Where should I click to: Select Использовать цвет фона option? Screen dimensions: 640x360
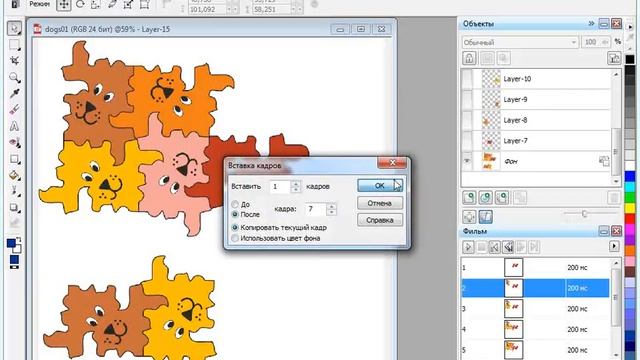pyautogui.click(x=235, y=238)
